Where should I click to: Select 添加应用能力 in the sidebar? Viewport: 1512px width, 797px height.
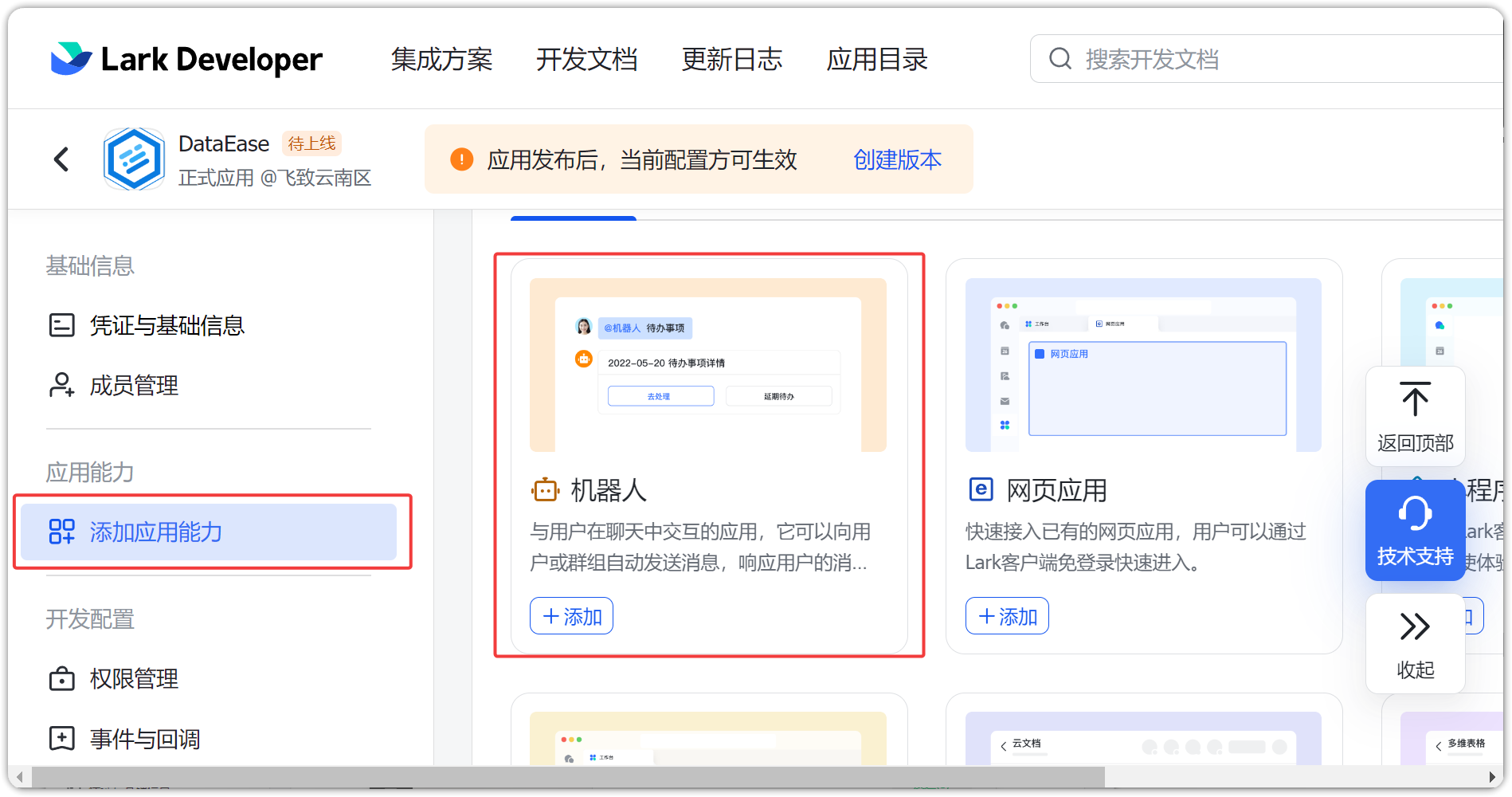209,532
